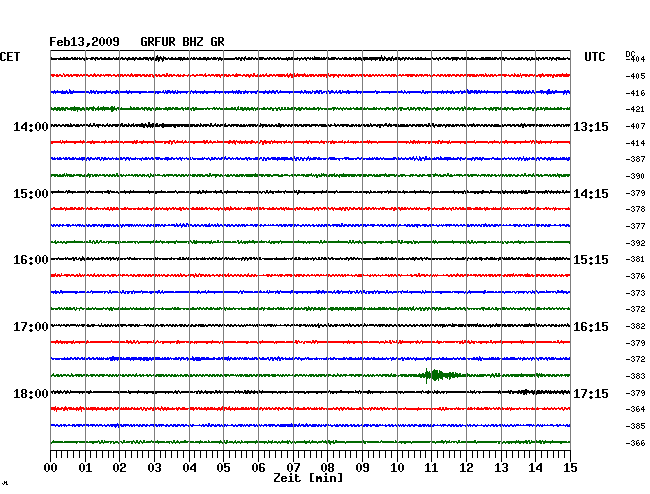Select minute tick label 08

coord(327,467)
